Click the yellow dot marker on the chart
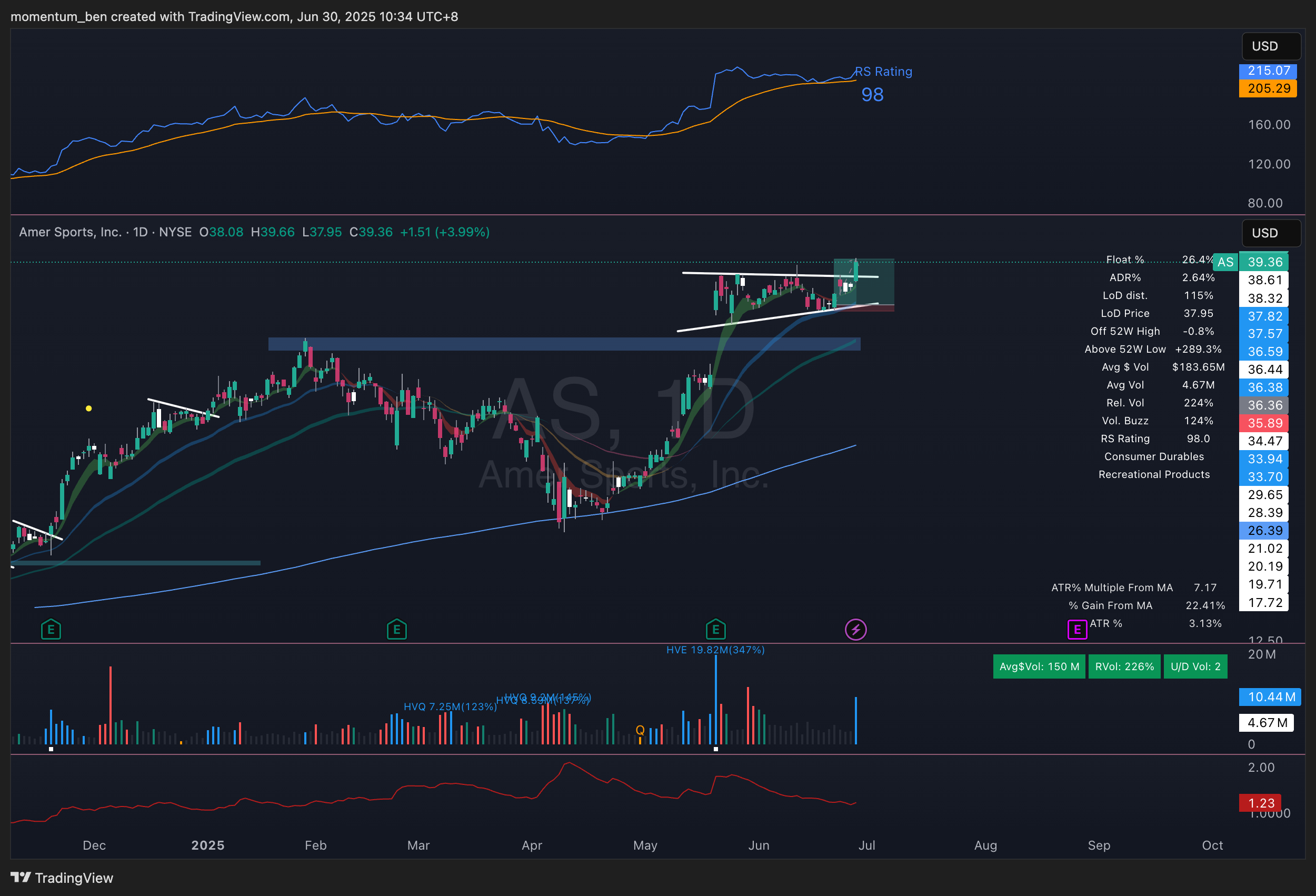Viewport: 1316px width, 896px height. tap(88, 409)
